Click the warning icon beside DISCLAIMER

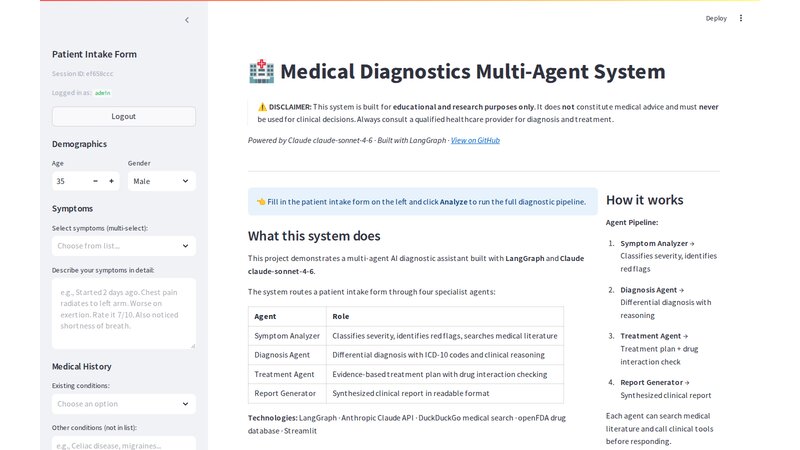tap(262, 107)
